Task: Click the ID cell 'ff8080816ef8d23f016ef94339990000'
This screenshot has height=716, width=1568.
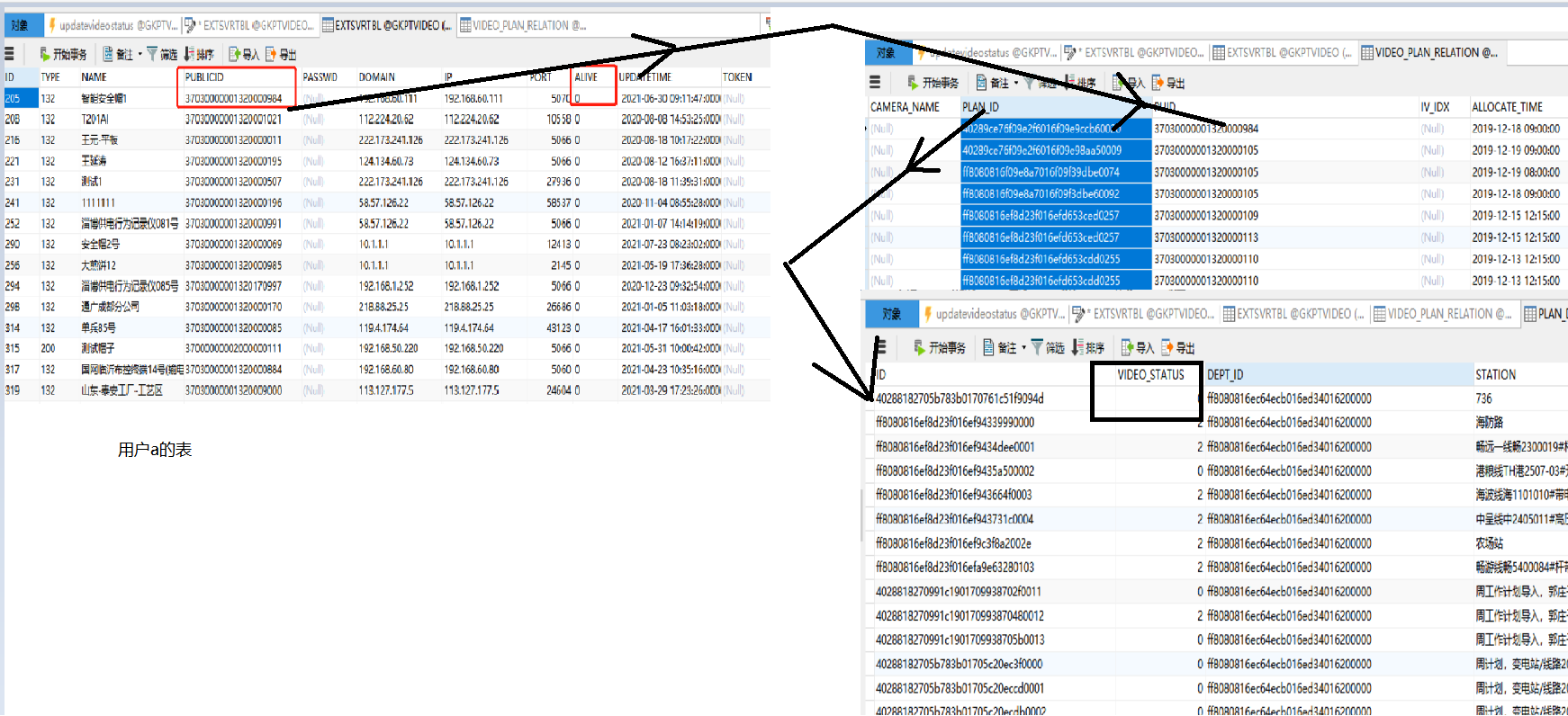Action: click(955, 423)
